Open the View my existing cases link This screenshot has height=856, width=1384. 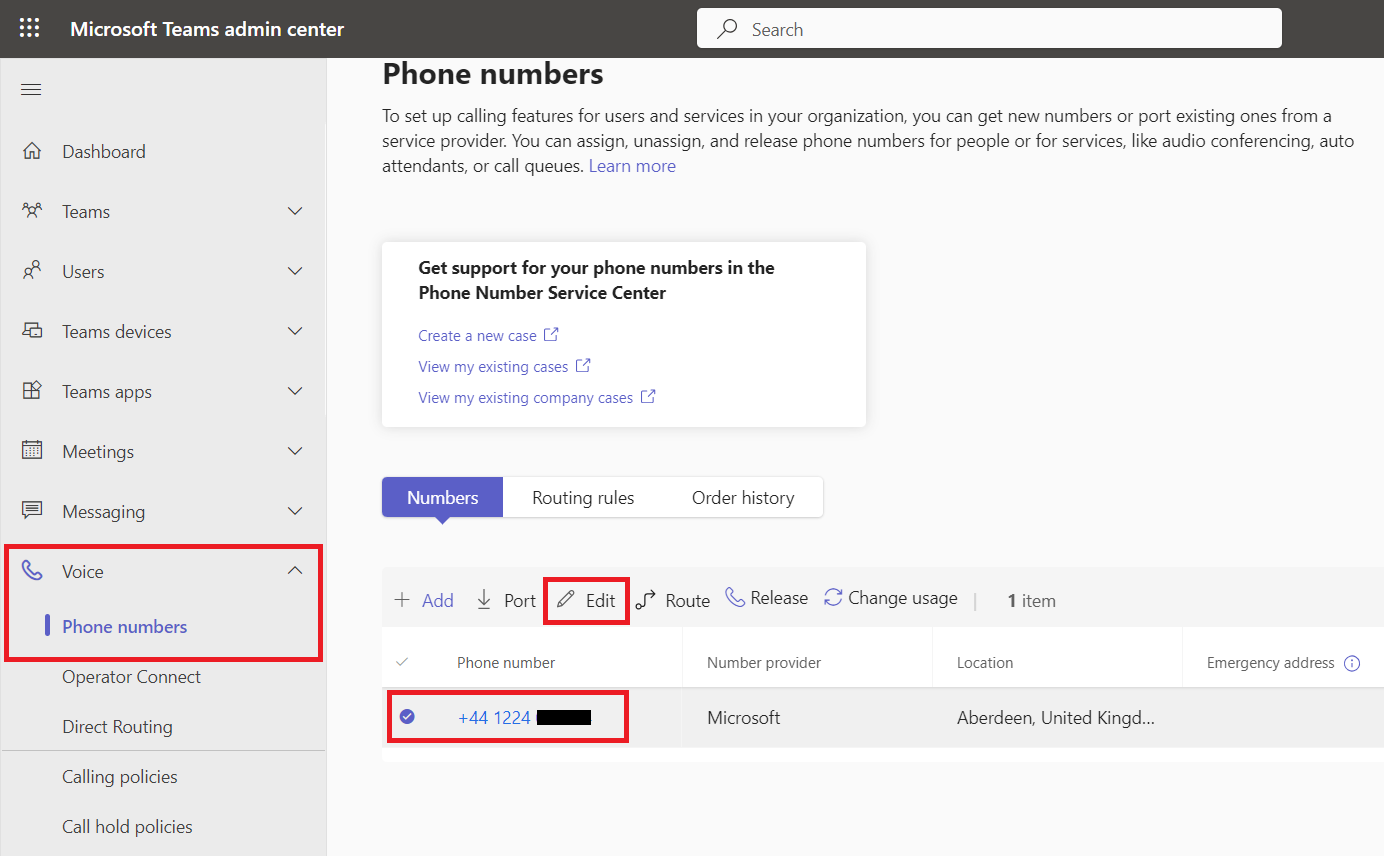493,367
